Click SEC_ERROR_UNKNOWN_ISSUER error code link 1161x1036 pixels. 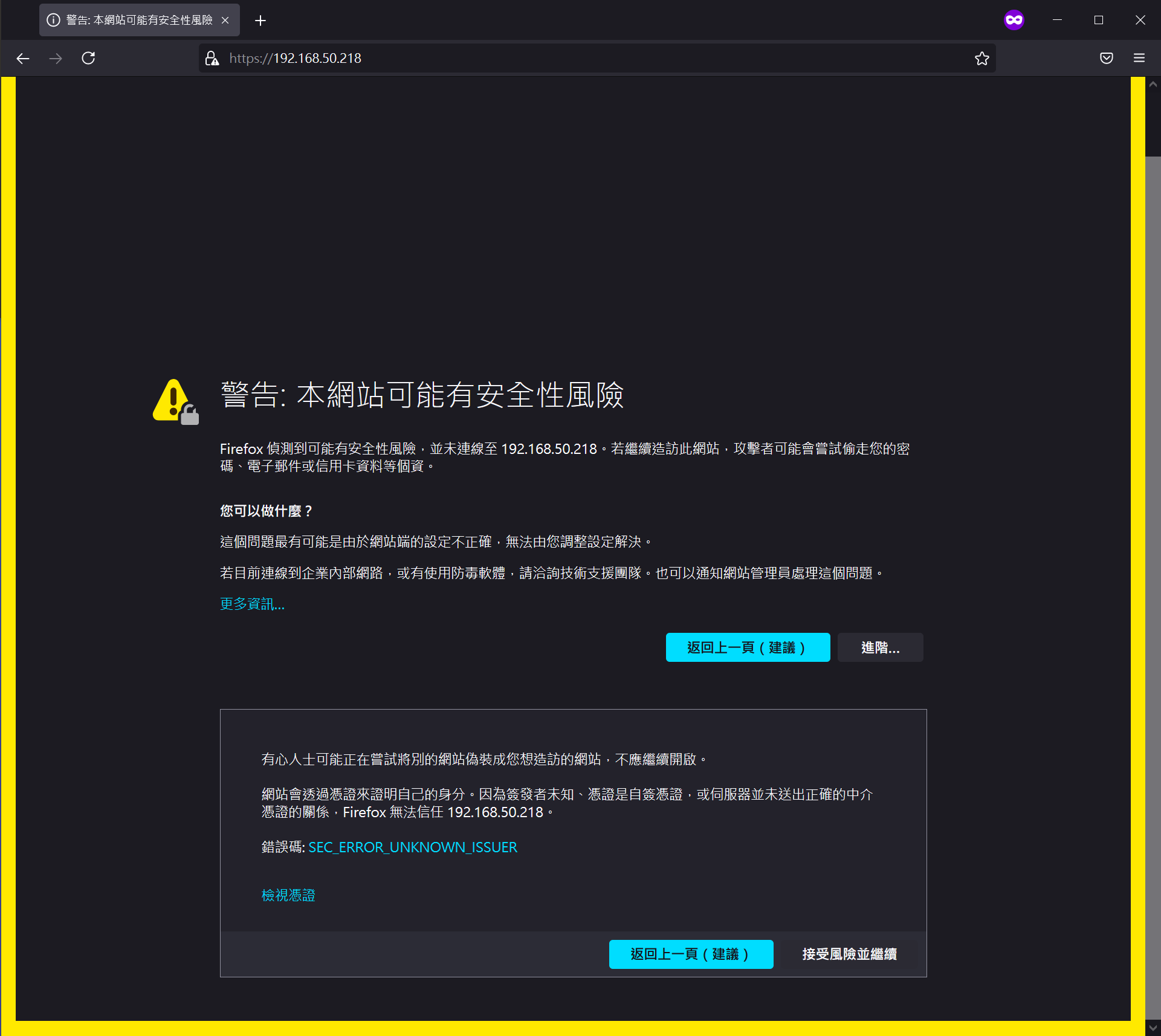pyautogui.click(x=412, y=847)
